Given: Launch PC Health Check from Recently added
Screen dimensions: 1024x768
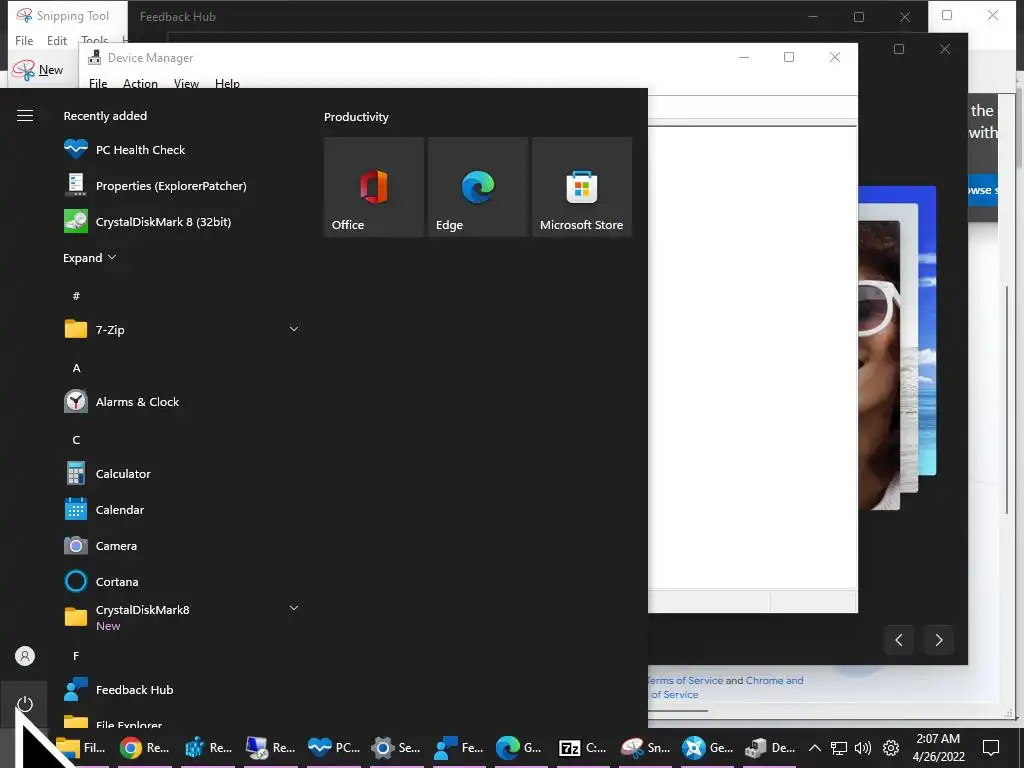Looking at the screenshot, I should 183,150.
